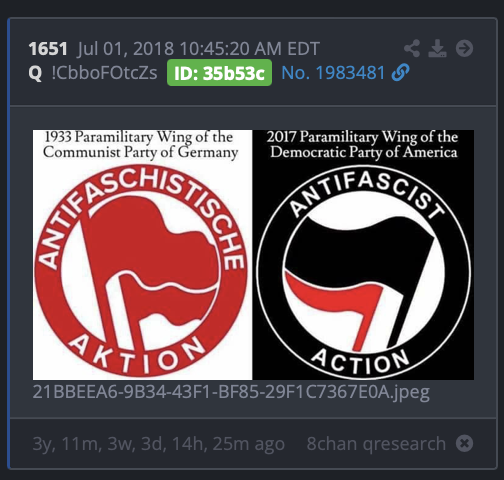Image resolution: width=504 pixels, height=480 pixels.
Task: Select the Q author name
Action: point(35,73)
